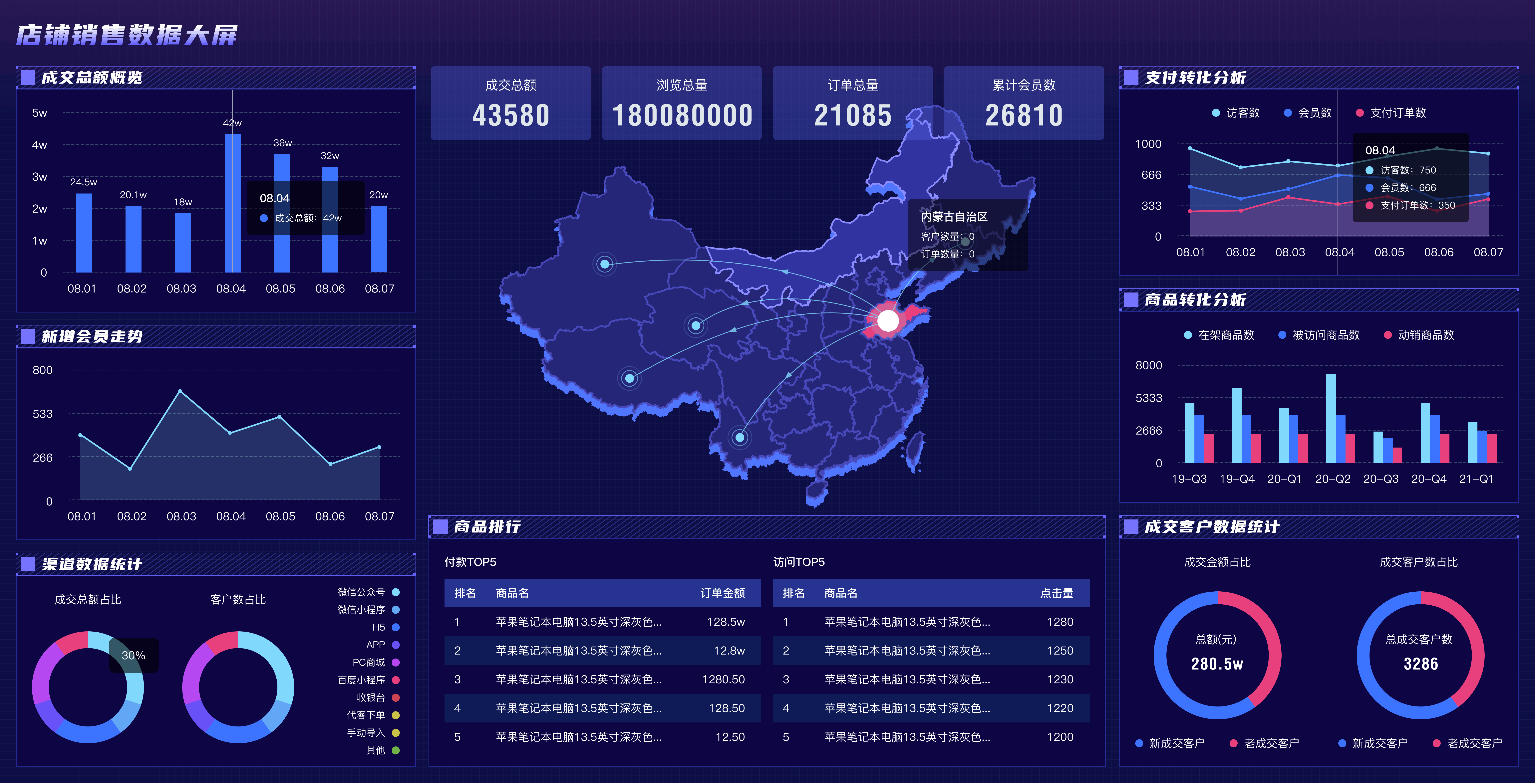Select the 付款TOP5 table heading
Image resolution: width=1535 pixels, height=784 pixels.
tap(470, 562)
